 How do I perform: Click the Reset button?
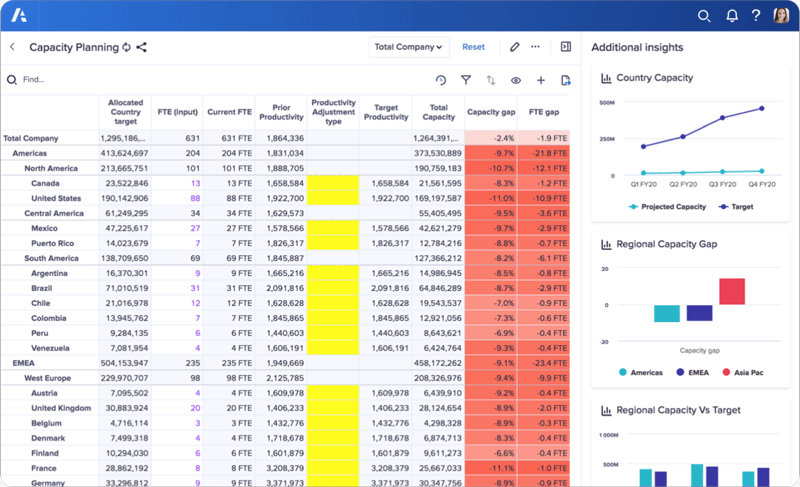click(x=473, y=47)
